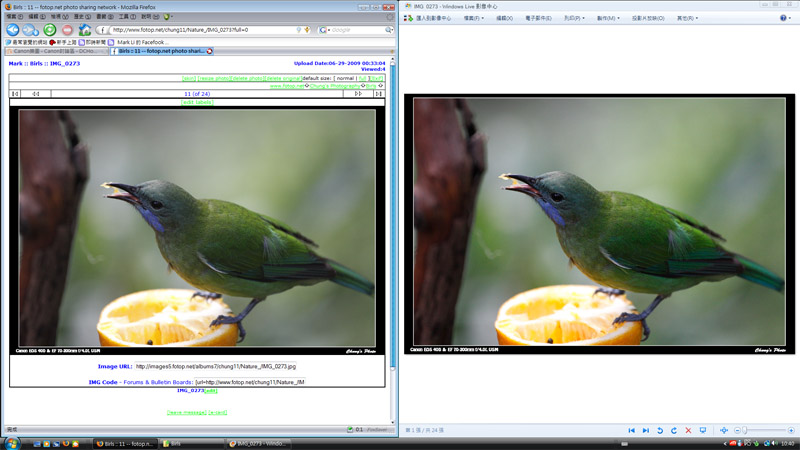Open Firefox 書籤 Bookmarks menu
800x450 pixels.
coord(104,17)
